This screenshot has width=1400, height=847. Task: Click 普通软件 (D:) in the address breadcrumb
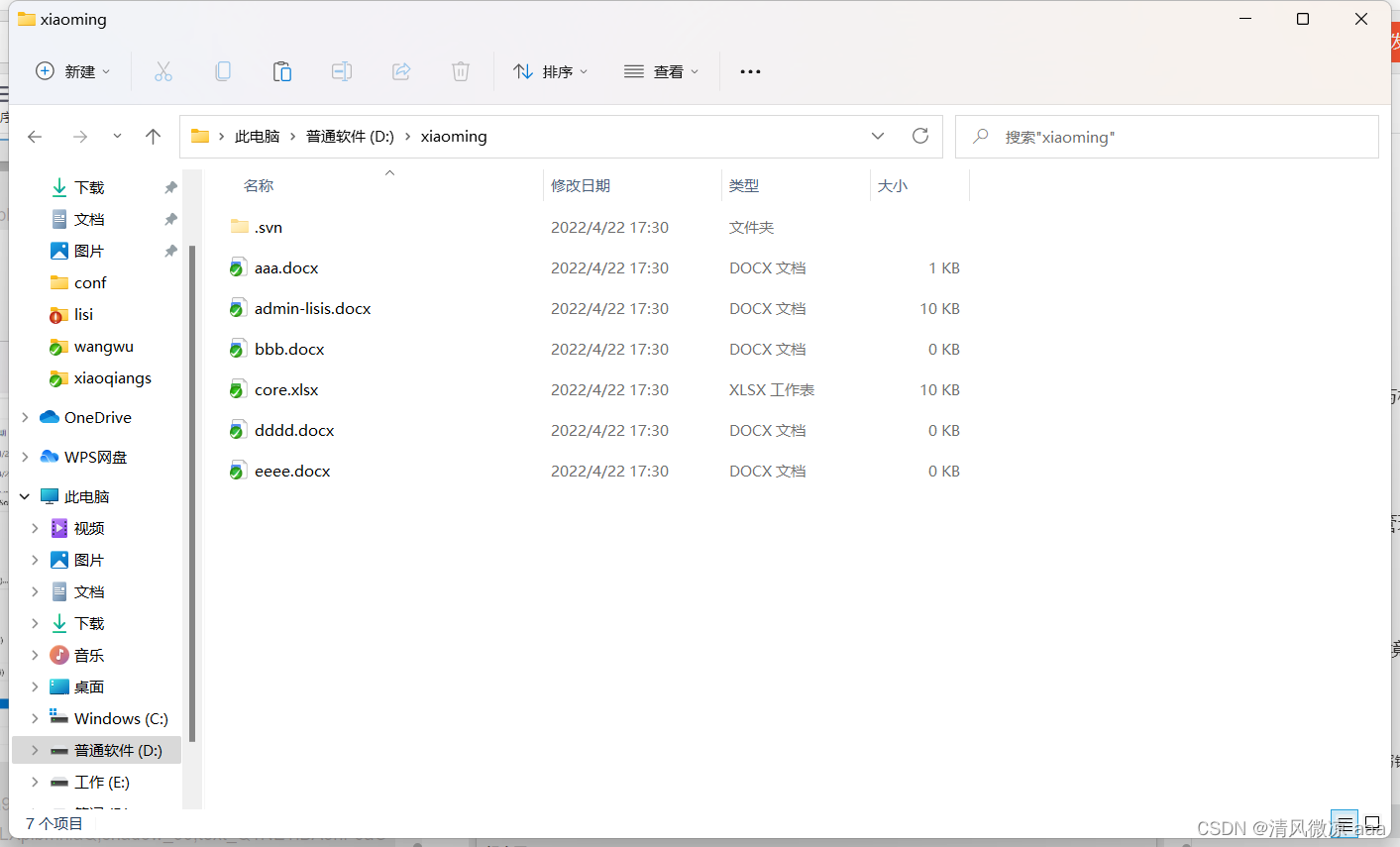(x=350, y=137)
